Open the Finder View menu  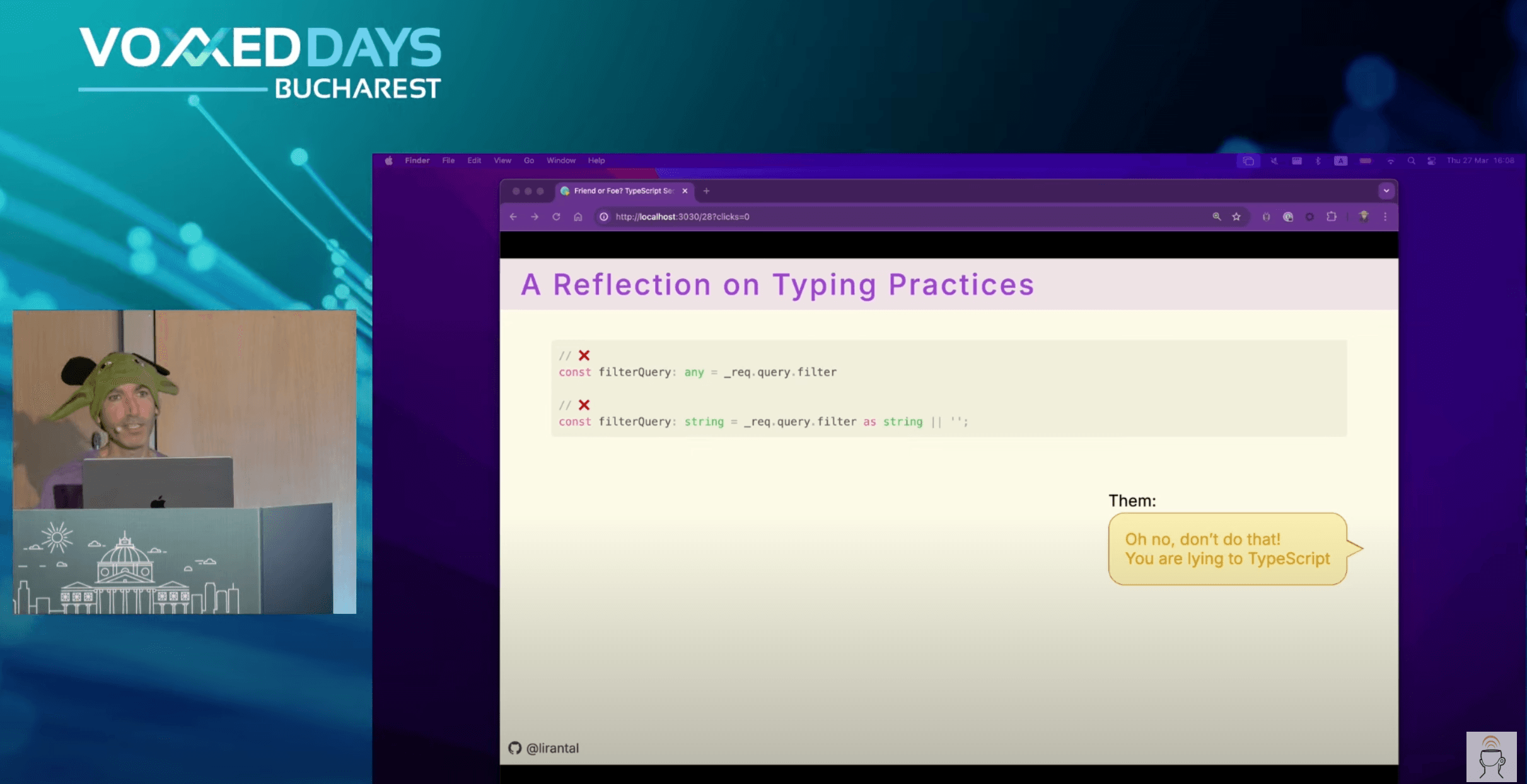(502, 161)
